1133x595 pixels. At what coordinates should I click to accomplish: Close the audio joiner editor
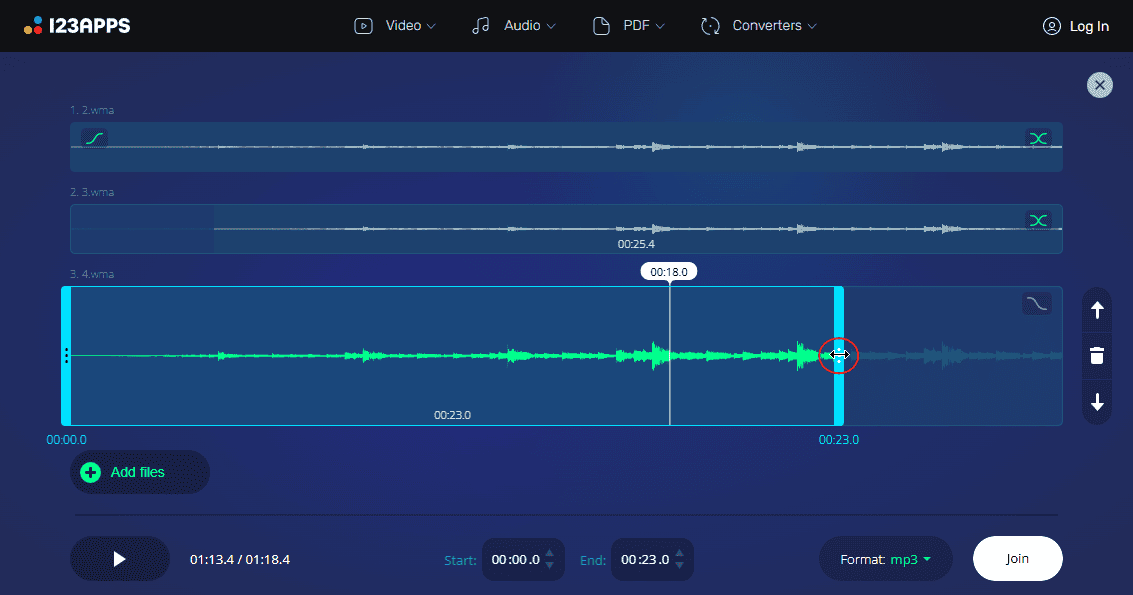coord(1100,85)
